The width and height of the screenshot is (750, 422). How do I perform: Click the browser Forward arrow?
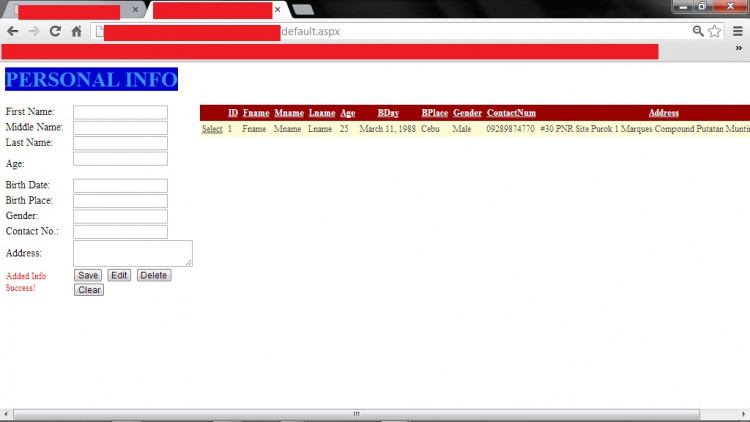34,31
